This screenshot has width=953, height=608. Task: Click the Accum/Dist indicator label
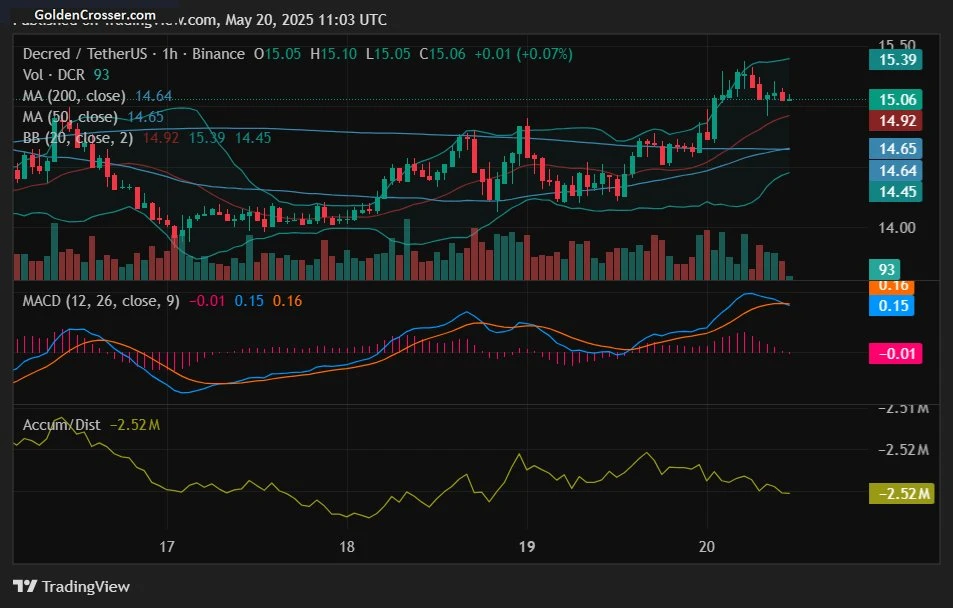[x=61, y=425]
